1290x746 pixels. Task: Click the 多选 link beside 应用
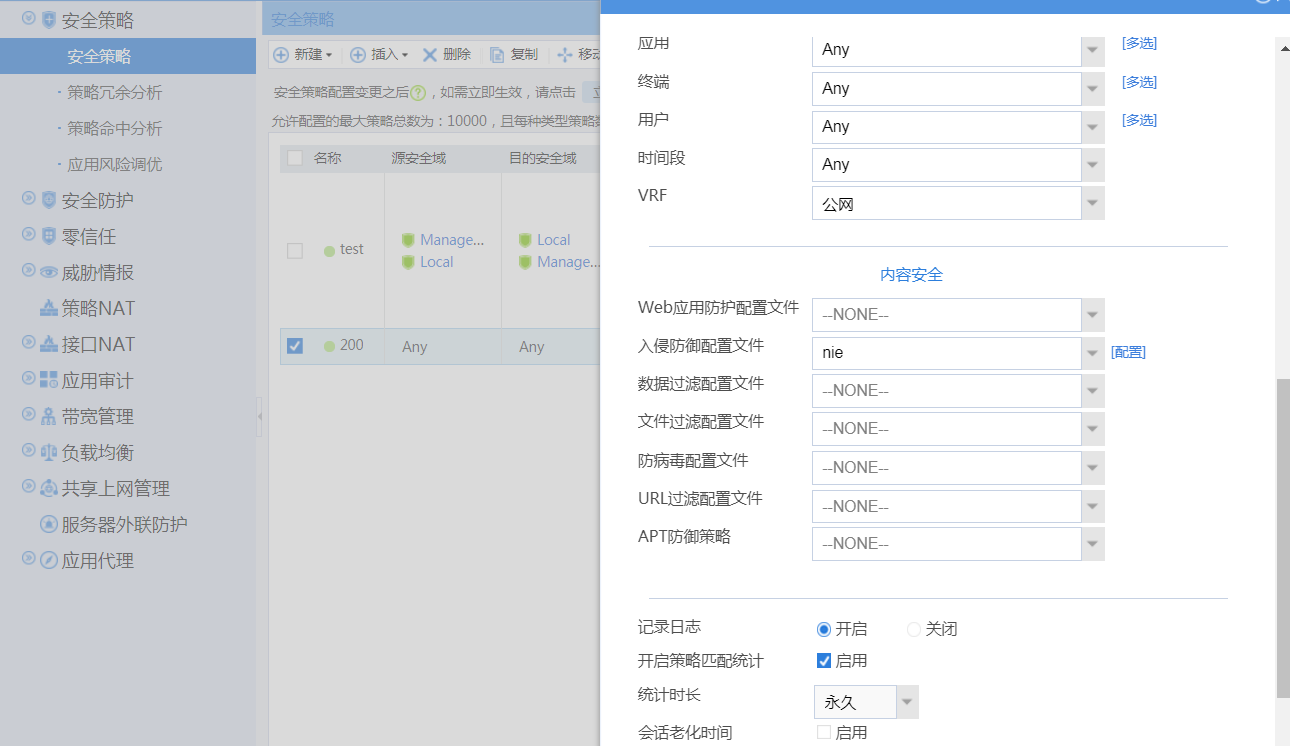tap(1139, 43)
